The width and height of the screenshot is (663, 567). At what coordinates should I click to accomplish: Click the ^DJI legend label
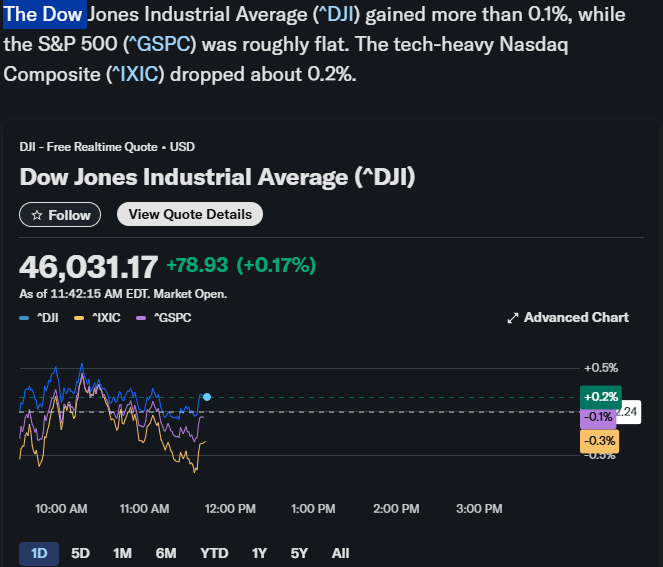coord(47,318)
